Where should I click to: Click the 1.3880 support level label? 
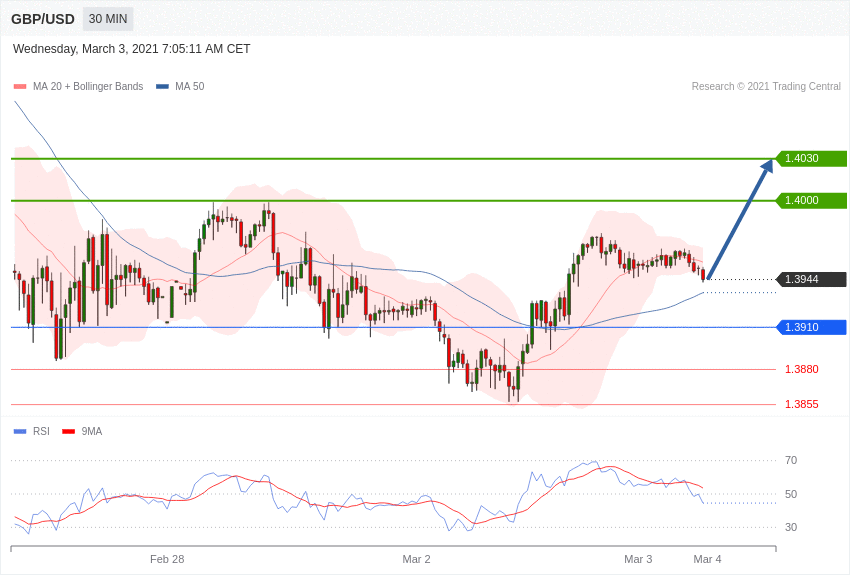(x=802, y=370)
